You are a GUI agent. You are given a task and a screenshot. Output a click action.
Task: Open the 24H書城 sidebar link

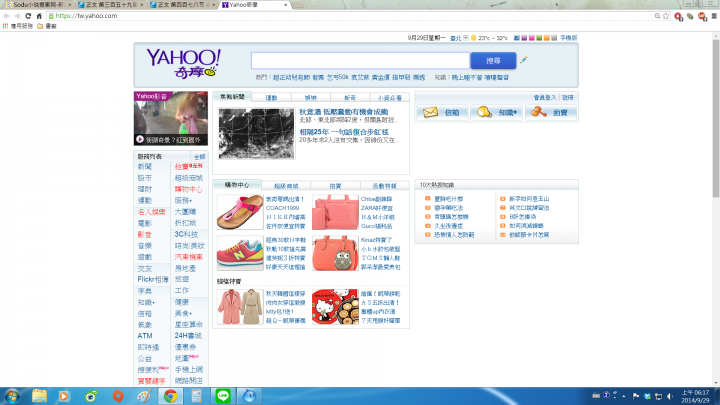coord(188,336)
